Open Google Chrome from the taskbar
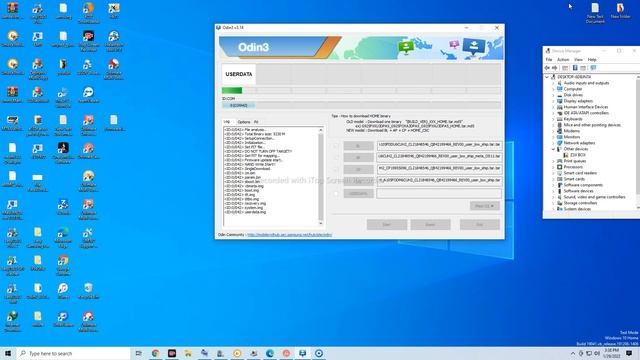 pyautogui.click(x=156, y=353)
